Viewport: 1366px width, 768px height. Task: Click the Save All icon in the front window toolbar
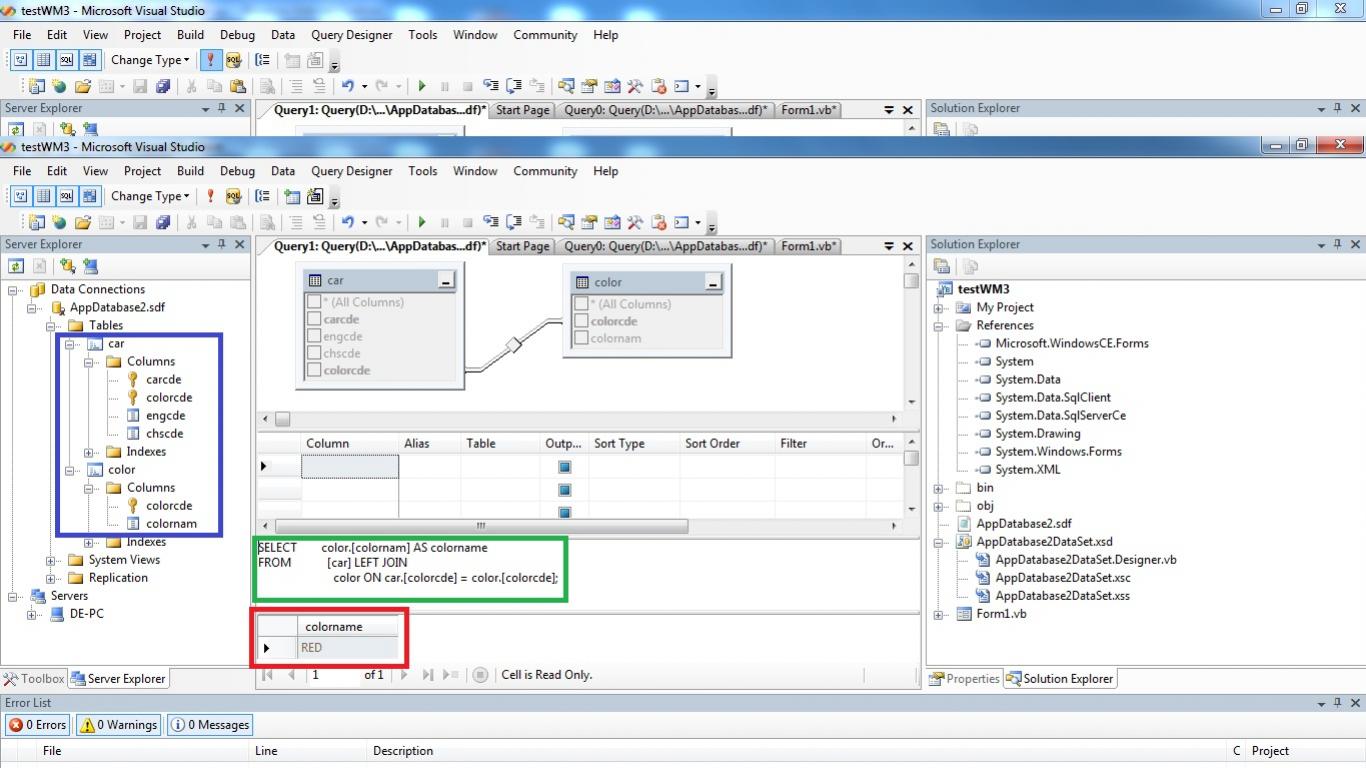click(x=163, y=222)
